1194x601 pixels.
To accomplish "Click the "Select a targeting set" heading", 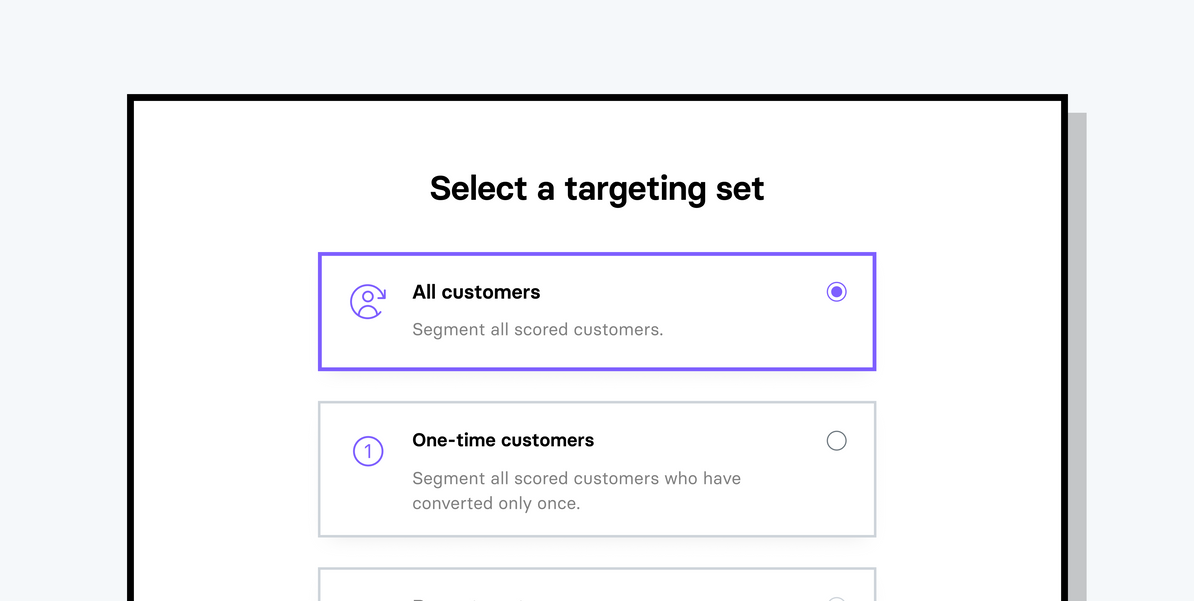I will [x=597, y=188].
